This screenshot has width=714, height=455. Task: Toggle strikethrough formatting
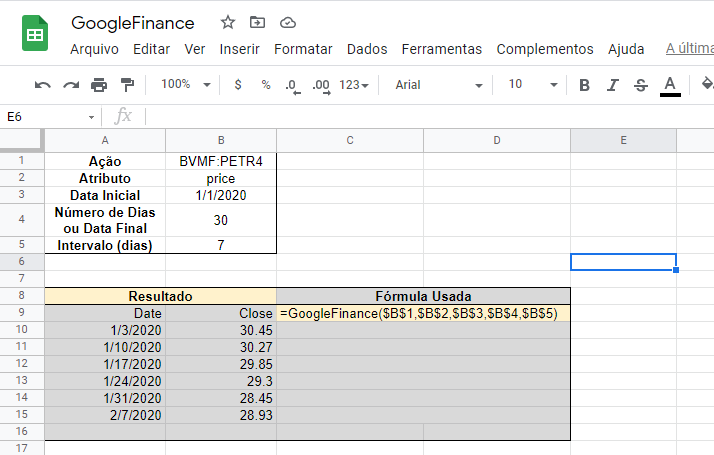tap(641, 85)
